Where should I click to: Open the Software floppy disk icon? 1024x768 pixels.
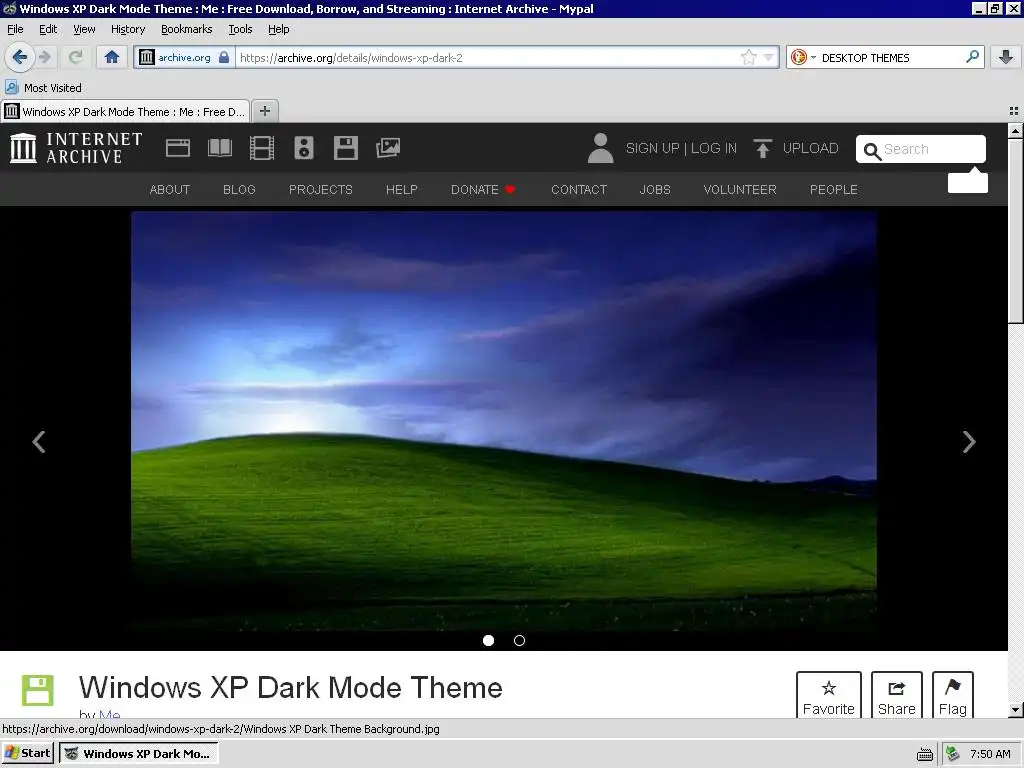tap(346, 148)
